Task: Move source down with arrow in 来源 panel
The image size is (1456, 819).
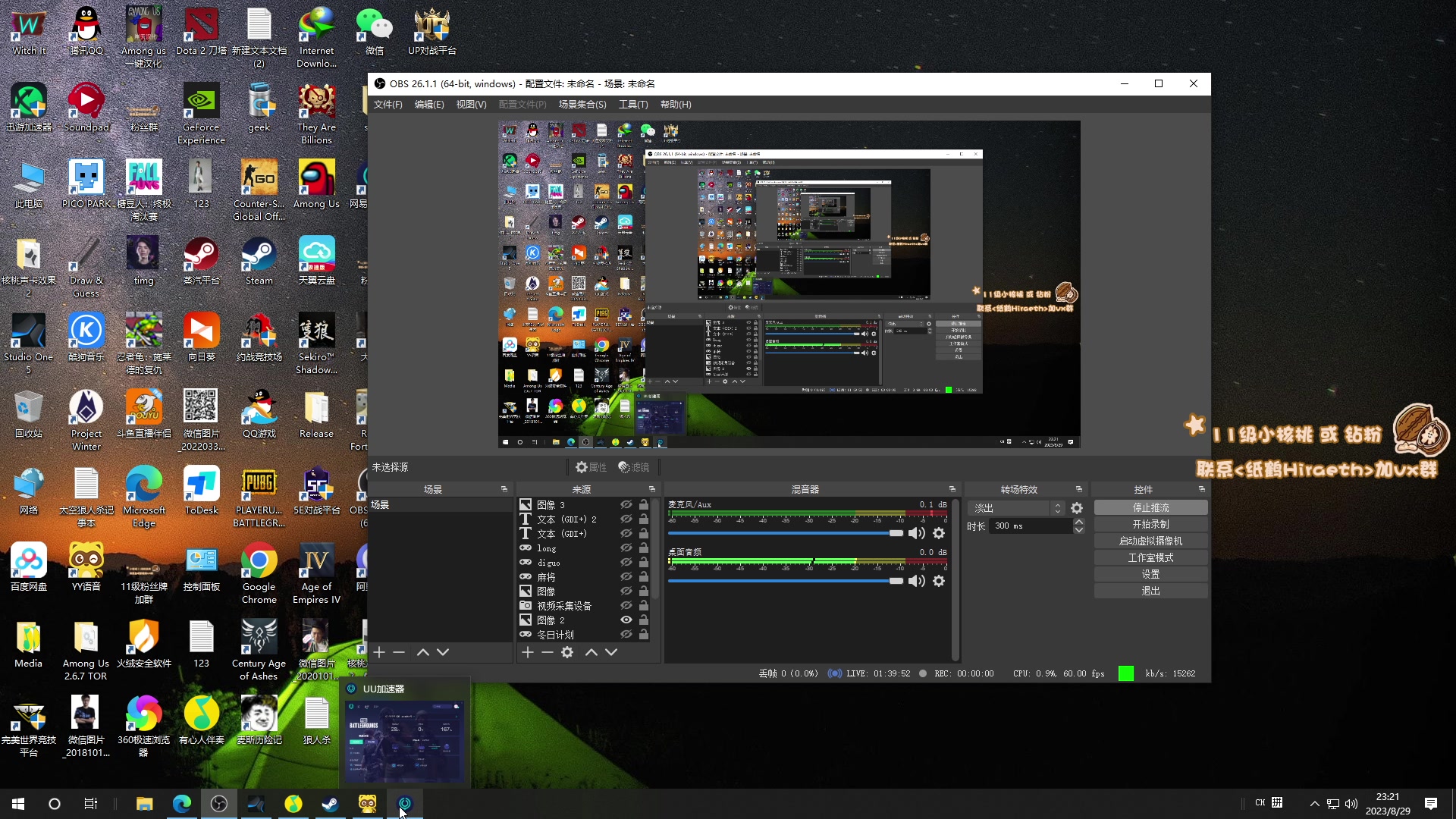Action: tap(611, 652)
